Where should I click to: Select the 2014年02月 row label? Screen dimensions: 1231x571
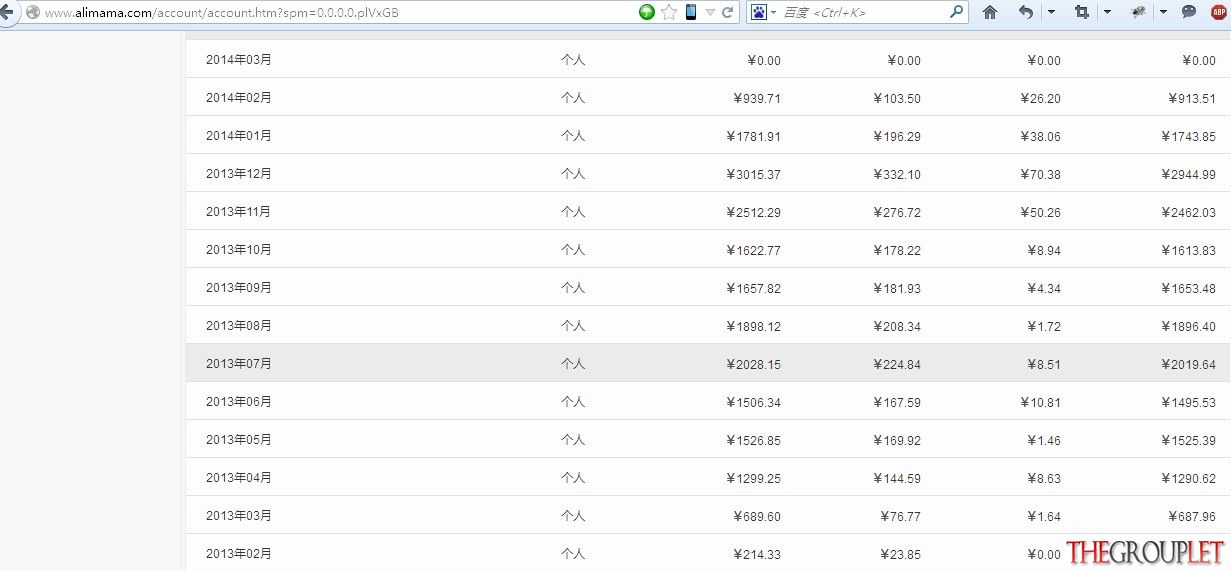click(x=239, y=98)
